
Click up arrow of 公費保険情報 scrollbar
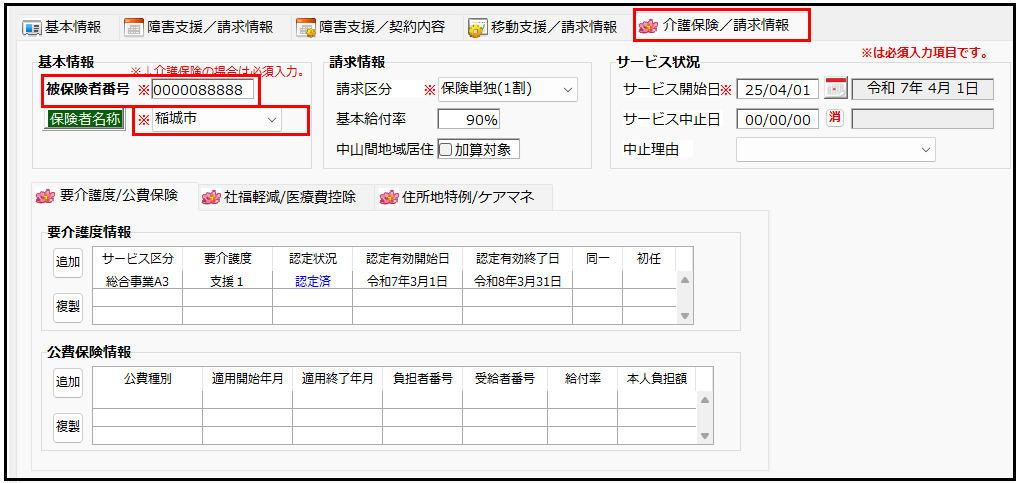point(704,401)
